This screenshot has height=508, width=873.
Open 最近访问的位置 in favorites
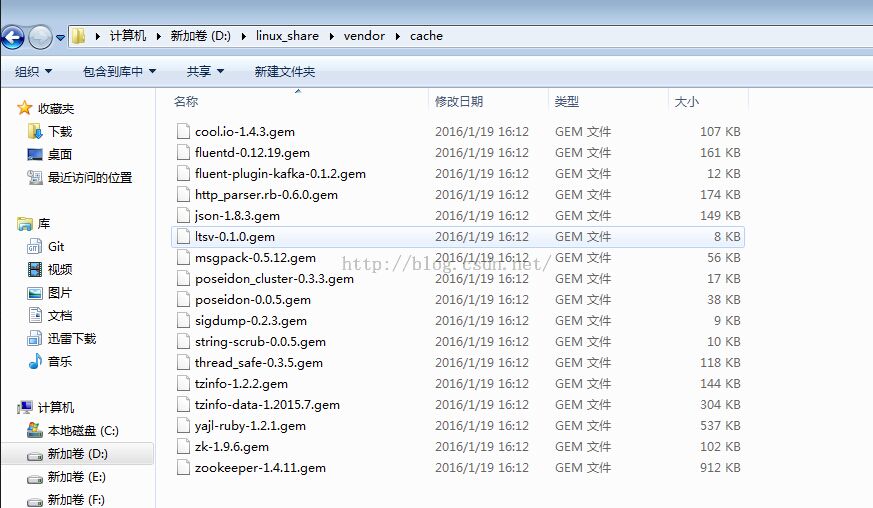[x=90, y=178]
